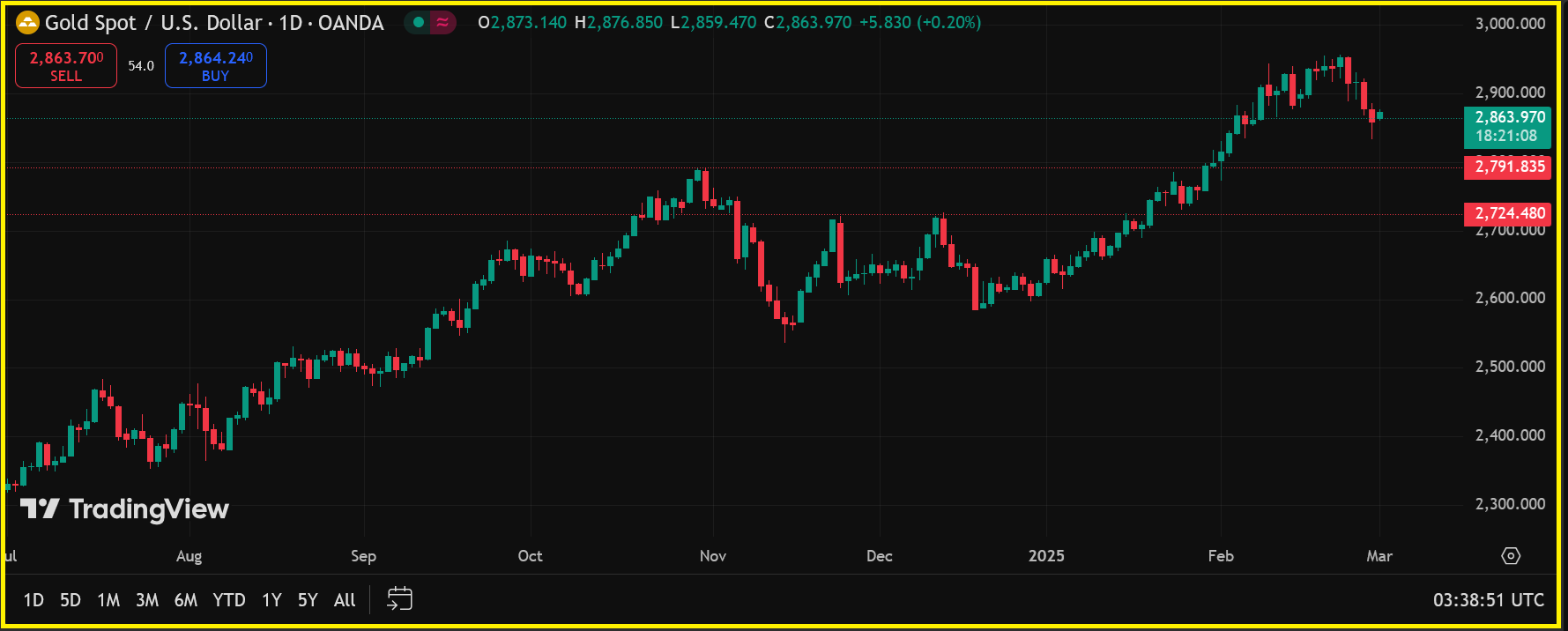This screenshot has height=631, width=1568.
Task: Choose the 6M time range
Action: pyautogui.click(x=186, y=600)
